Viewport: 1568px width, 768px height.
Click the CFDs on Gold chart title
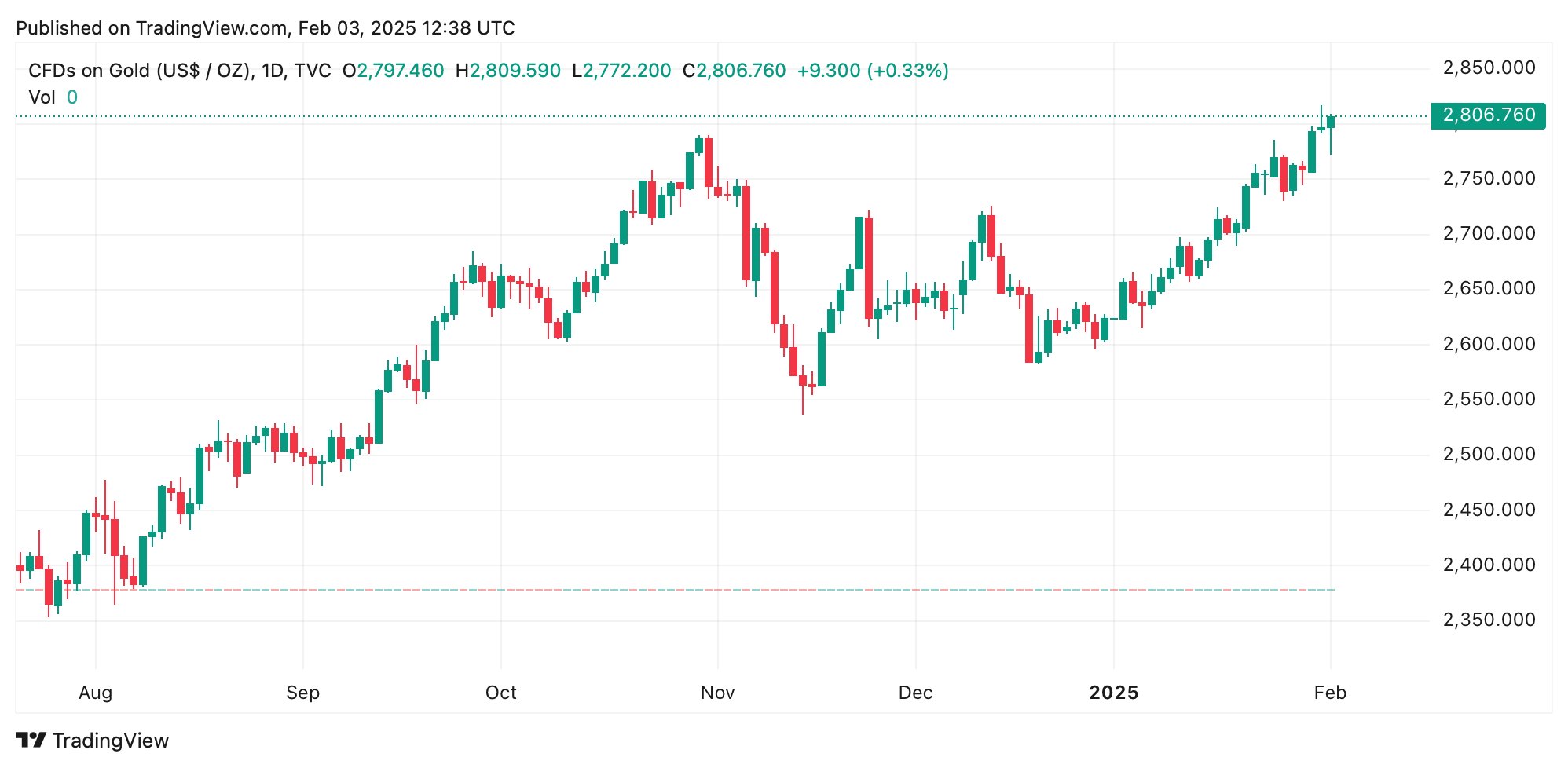click(180, 71)
